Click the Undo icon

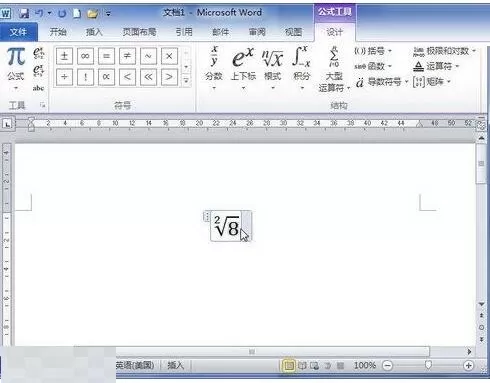[40, 13]
